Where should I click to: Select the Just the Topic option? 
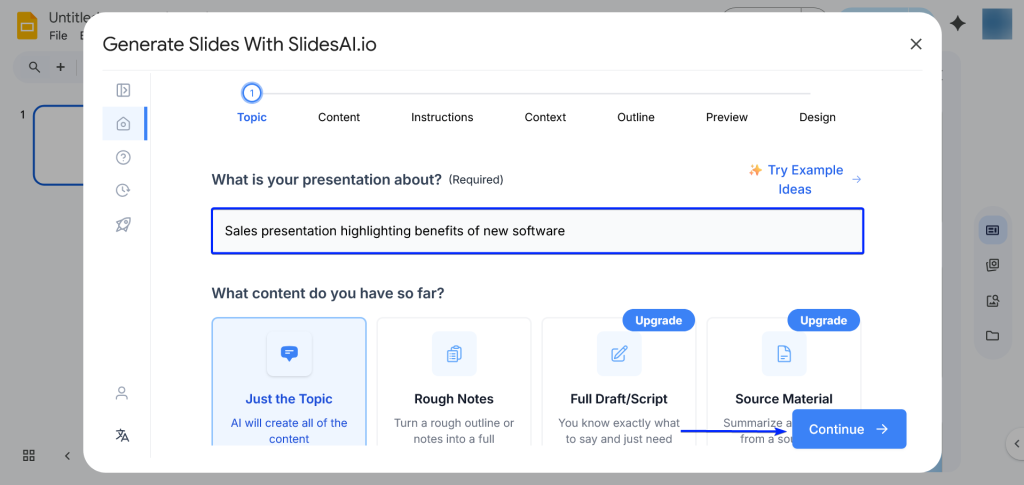(x=289, y=380)
